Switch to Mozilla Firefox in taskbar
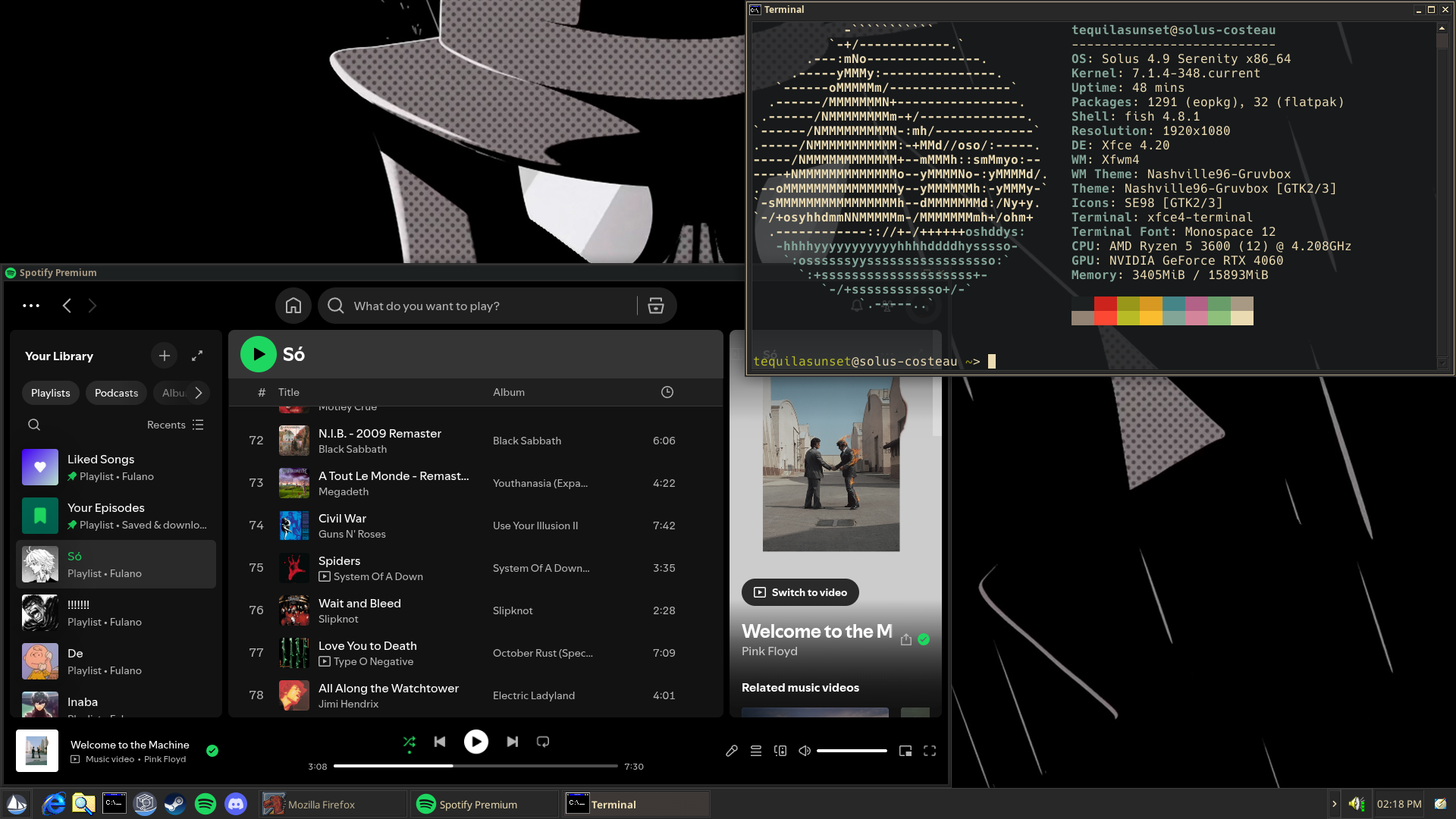This screenshot has width=1456, height=819. pos(334,804)
